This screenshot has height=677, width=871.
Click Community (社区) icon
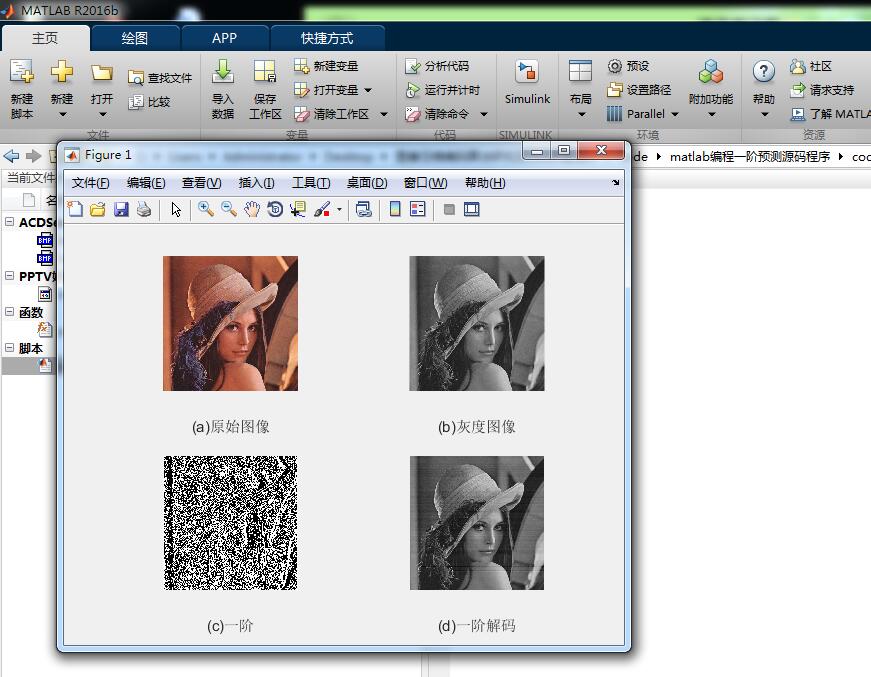tap(798, 67)
